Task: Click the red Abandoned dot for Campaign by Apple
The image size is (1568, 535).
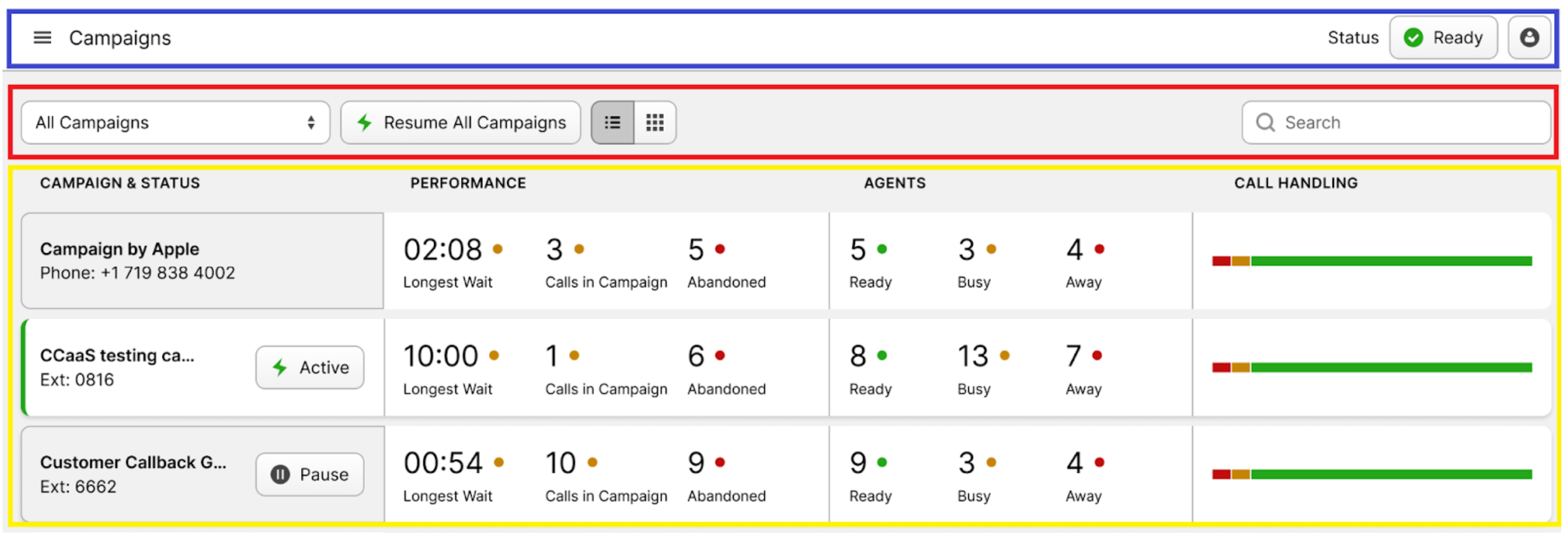Action: pyautogui.click(x=720, y=249)
